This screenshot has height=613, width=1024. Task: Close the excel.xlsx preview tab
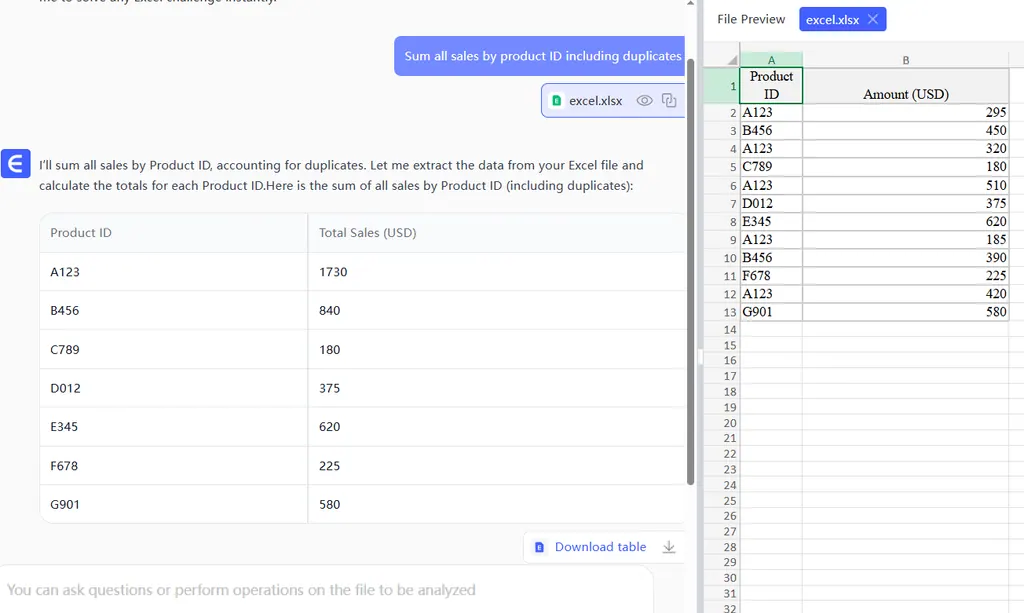click(x=873, y=19)
